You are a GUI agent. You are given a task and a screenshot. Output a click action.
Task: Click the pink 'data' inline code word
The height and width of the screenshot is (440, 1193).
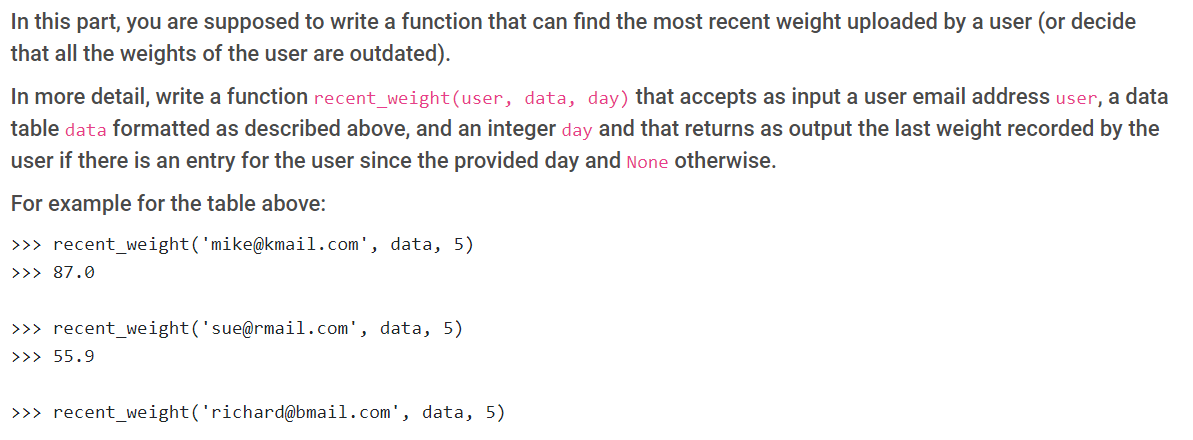click(x=86, y=129)
